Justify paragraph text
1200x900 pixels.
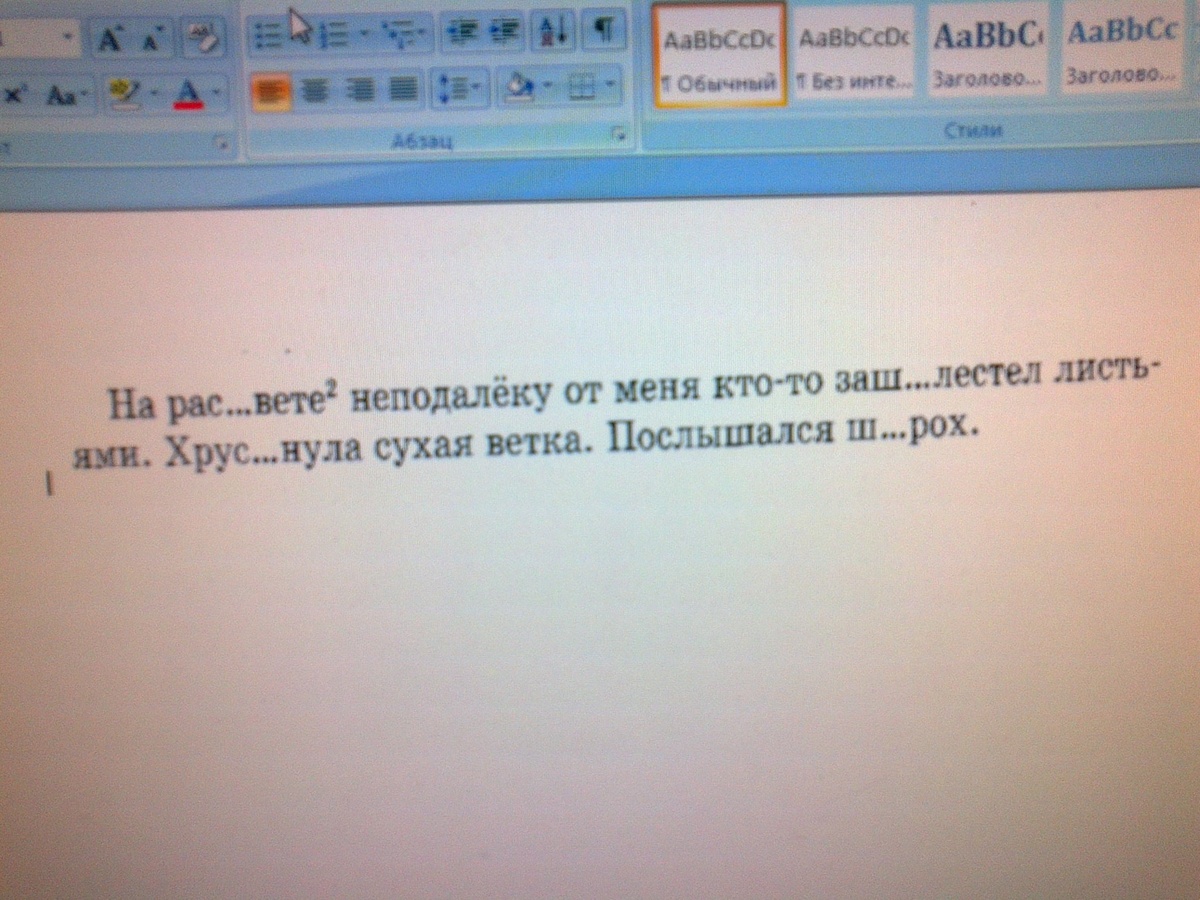[x=403, y=91]
